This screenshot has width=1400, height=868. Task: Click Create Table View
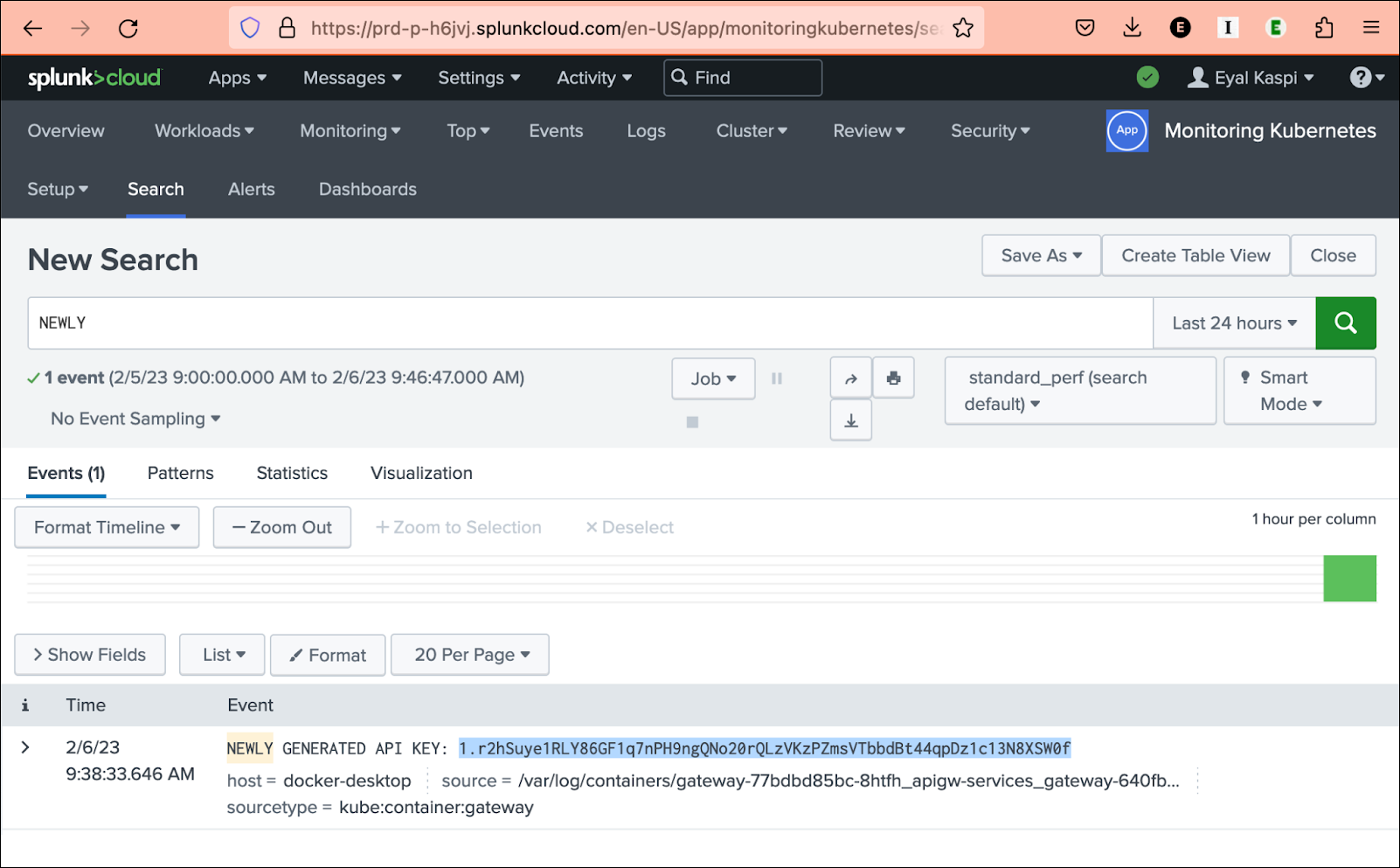pos(1195,255)
